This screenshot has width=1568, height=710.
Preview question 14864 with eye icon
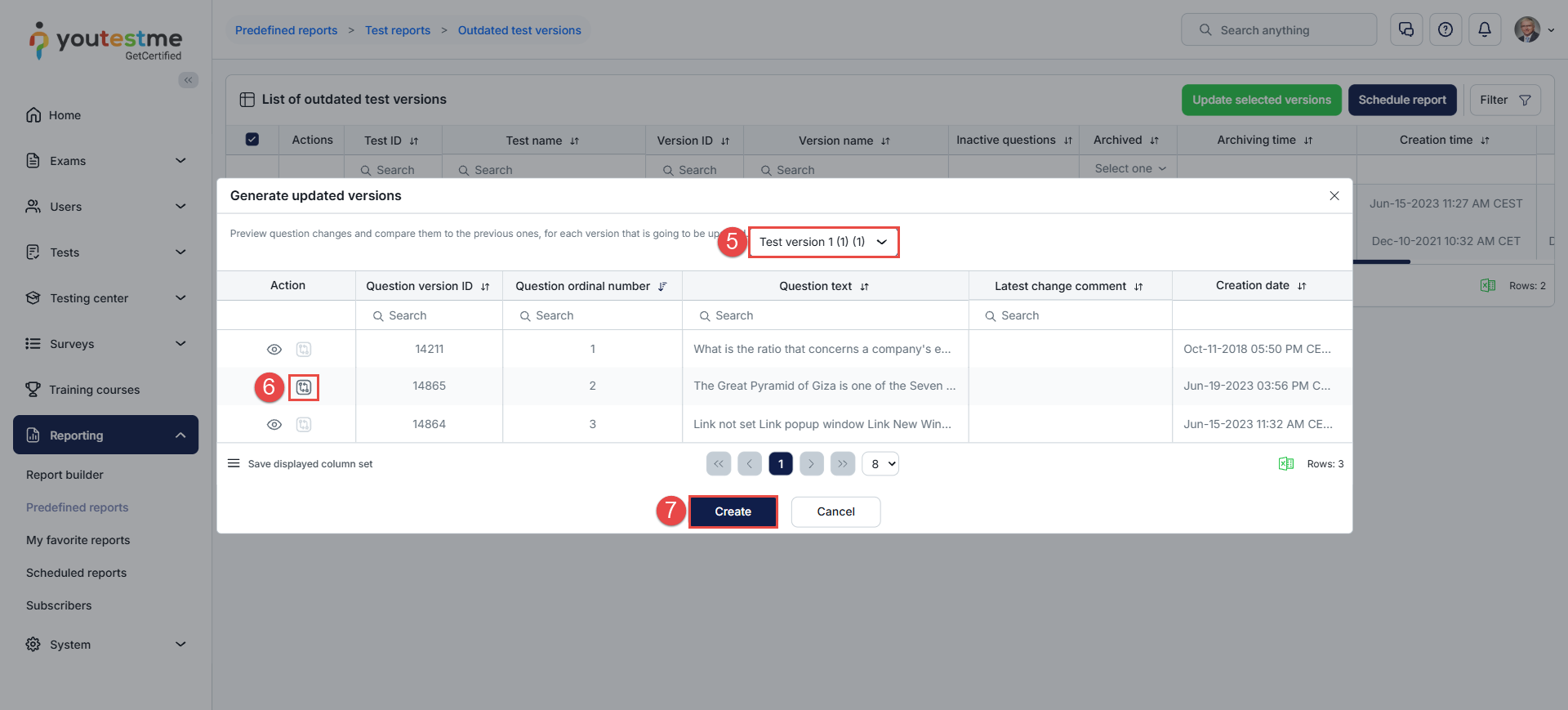click(x=274, y=425)
